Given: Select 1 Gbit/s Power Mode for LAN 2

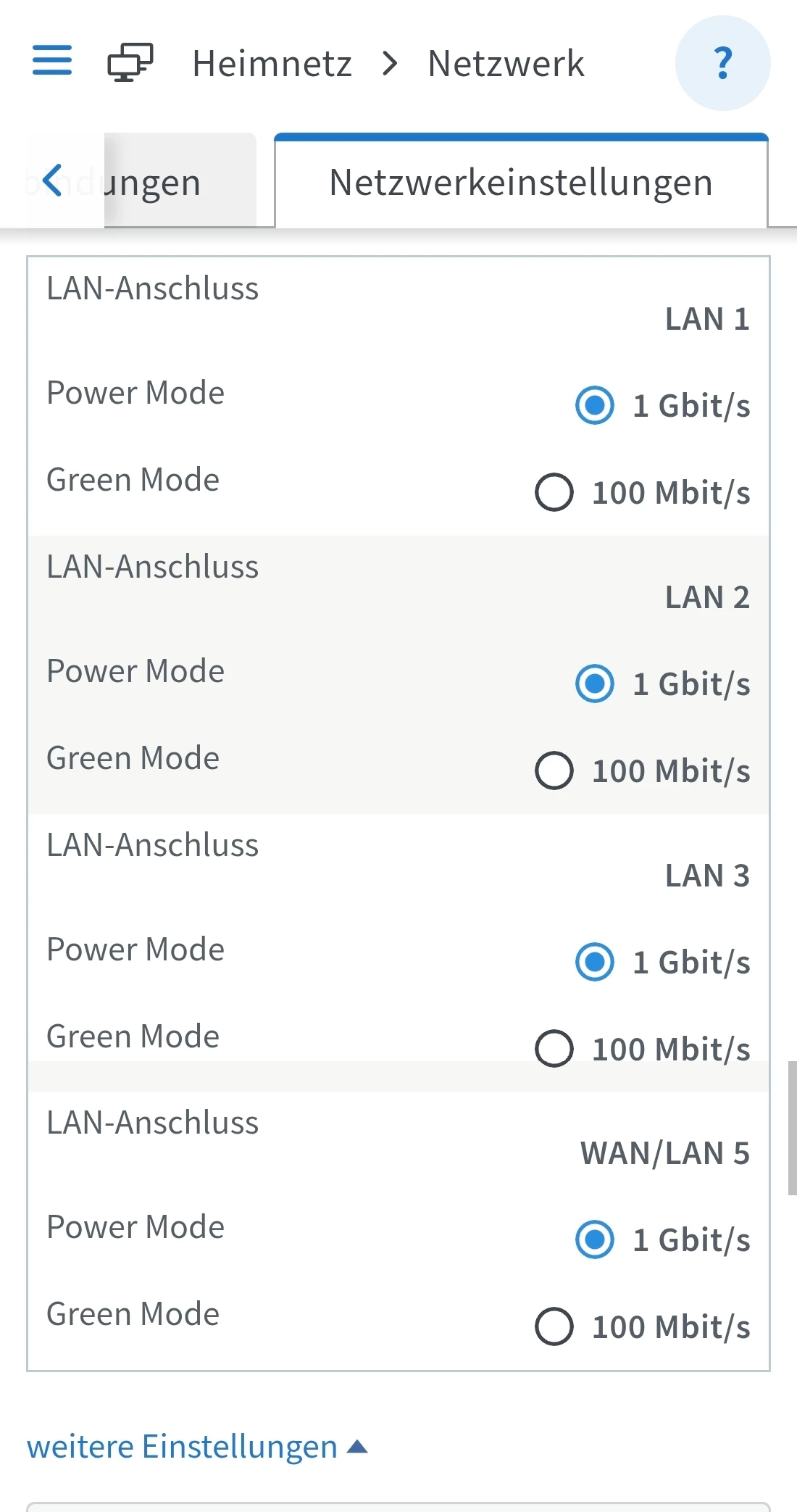Looking at the screenshot, I should click(x=595, y=684).
